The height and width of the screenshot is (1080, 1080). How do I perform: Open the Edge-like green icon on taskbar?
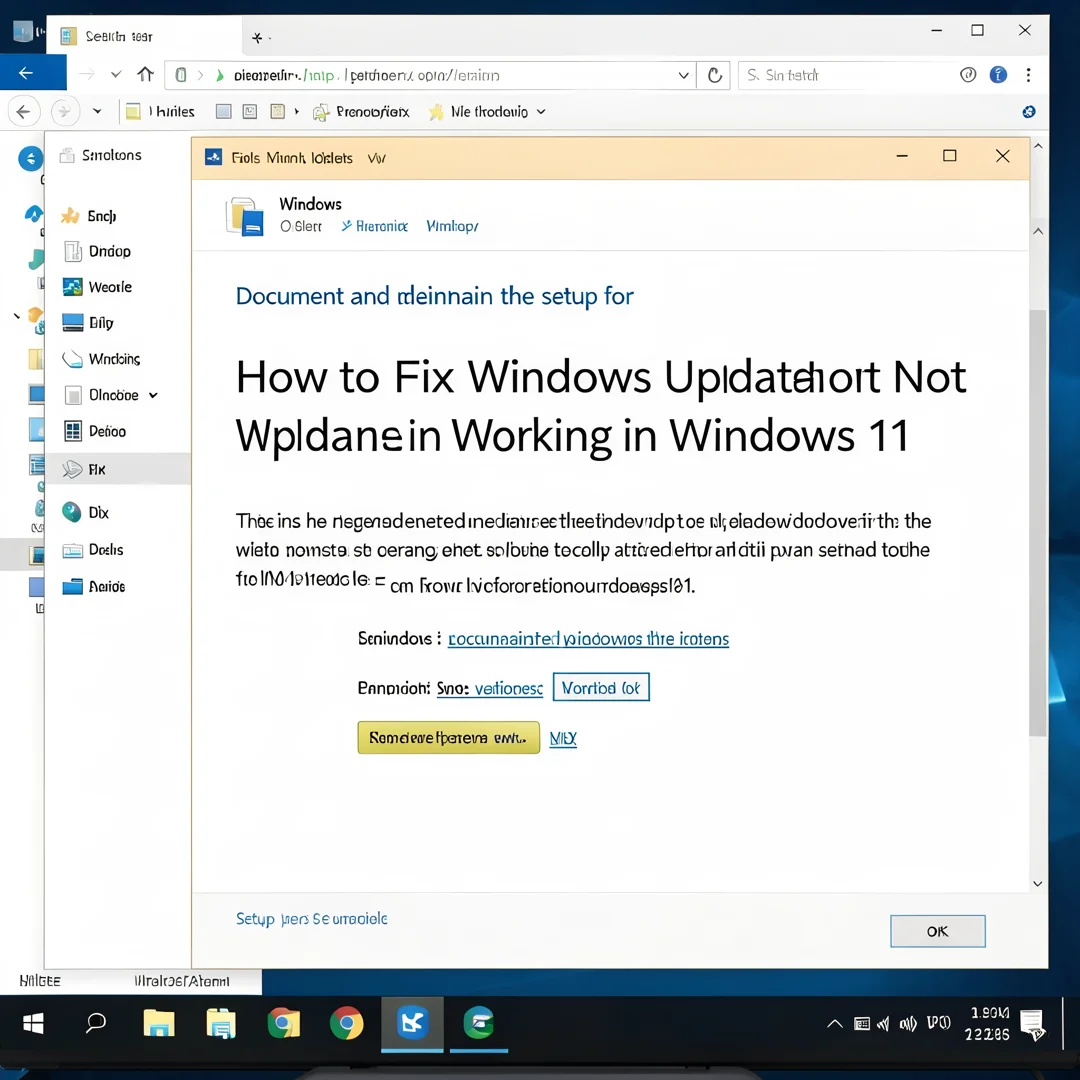coord(479,1023)
